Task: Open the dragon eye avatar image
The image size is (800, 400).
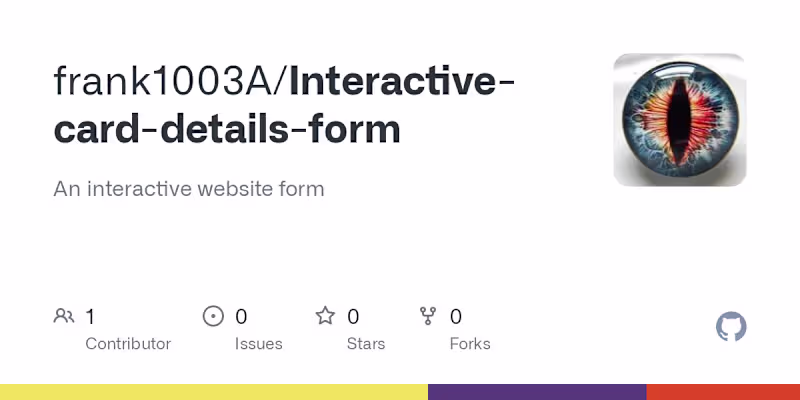Action: [x=680, y=120]
